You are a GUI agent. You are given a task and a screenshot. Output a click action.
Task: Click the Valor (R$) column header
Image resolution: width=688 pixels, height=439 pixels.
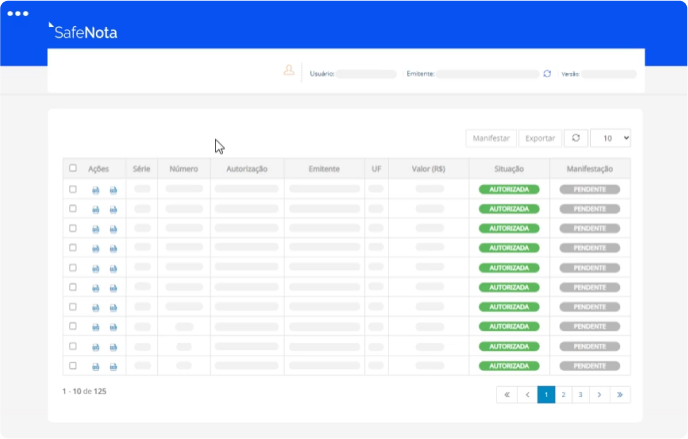(429, 169)
